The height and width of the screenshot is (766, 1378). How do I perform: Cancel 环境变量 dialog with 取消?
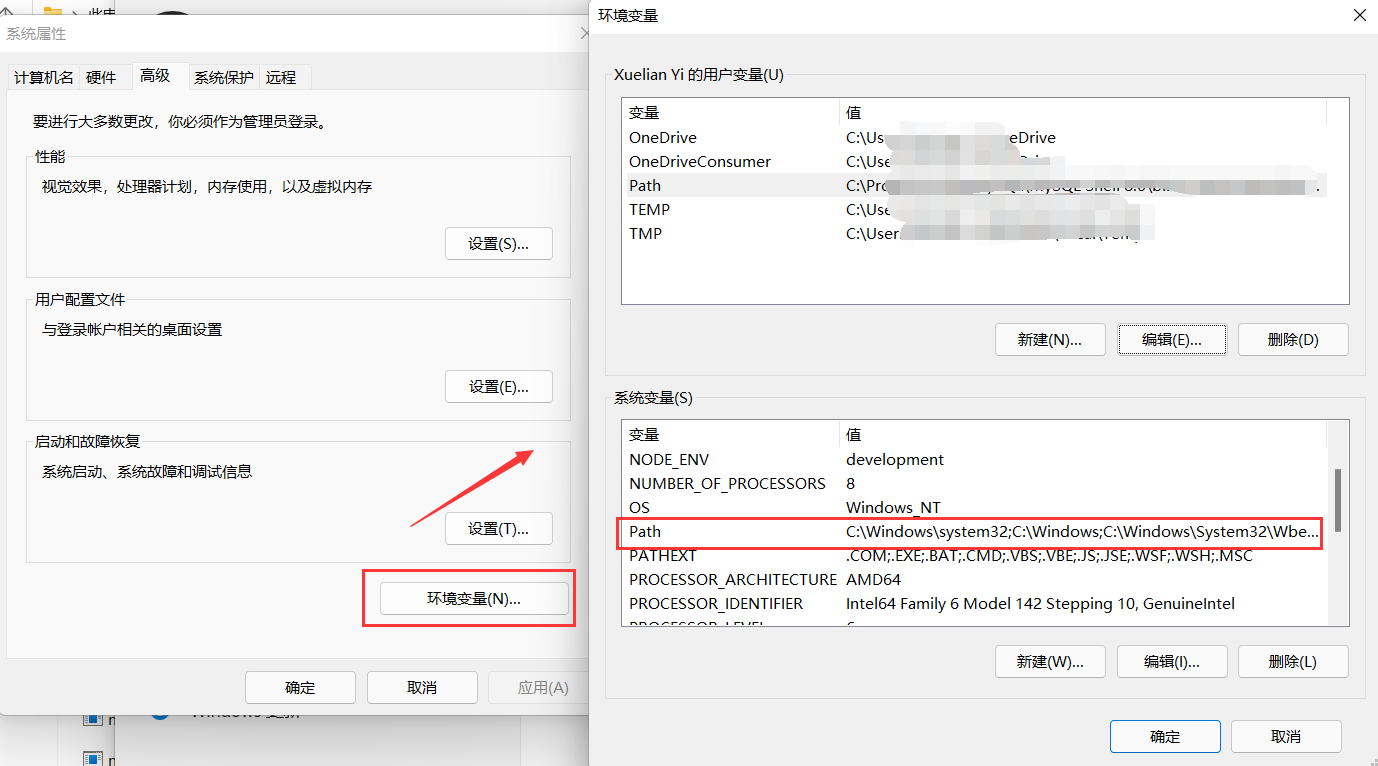pos(1286,737)
